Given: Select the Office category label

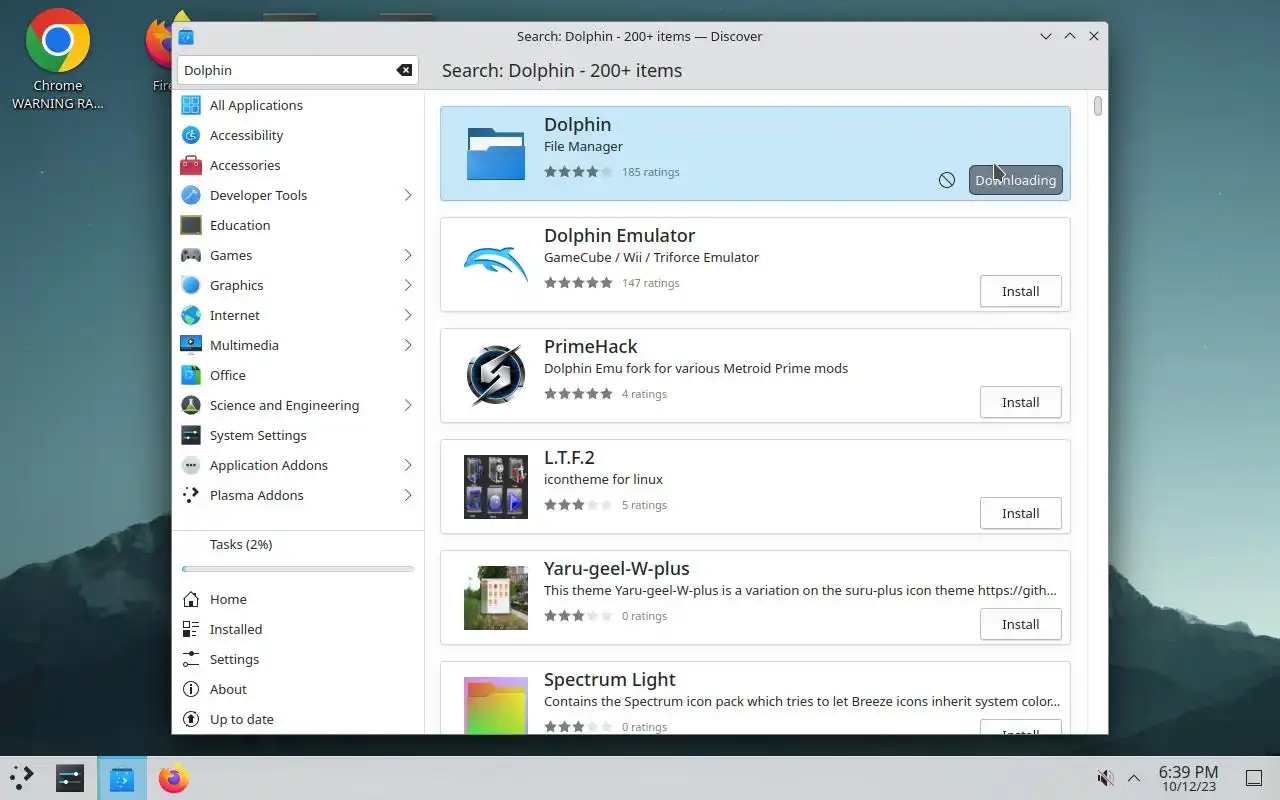Looking at the screenshot, I should [228, 375].
